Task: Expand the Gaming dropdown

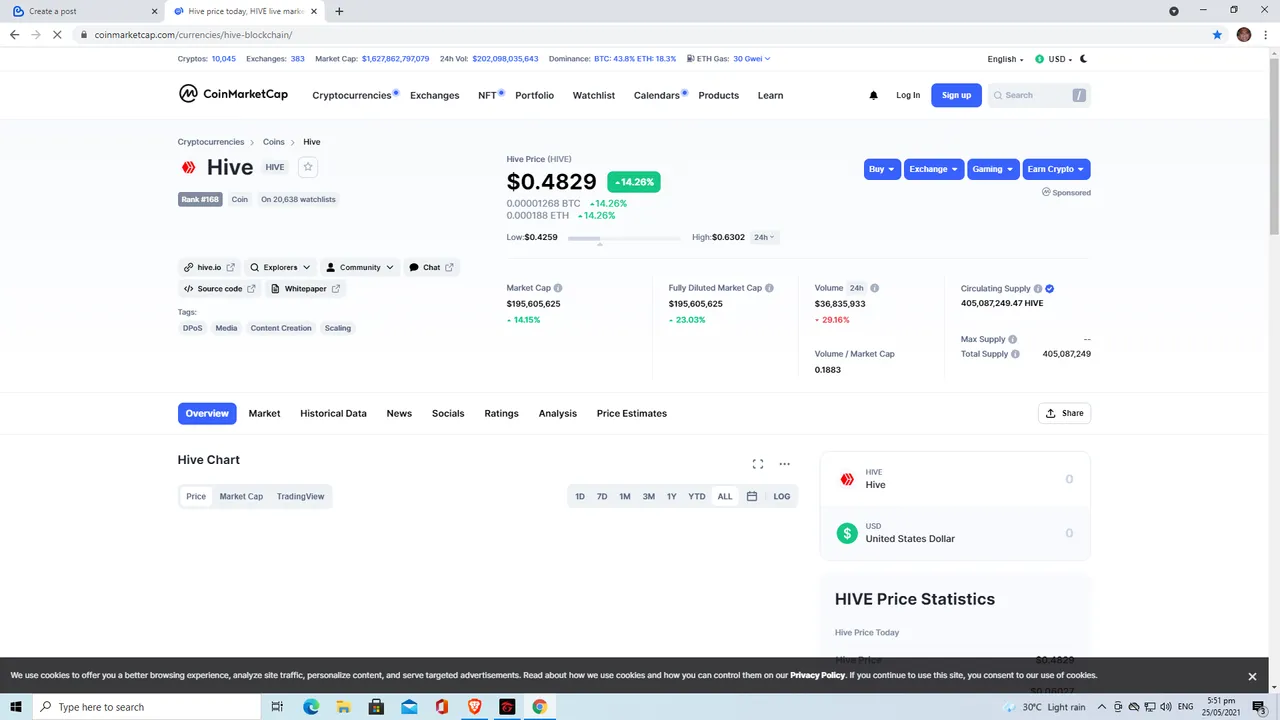Action: click(x=993, y=169)
